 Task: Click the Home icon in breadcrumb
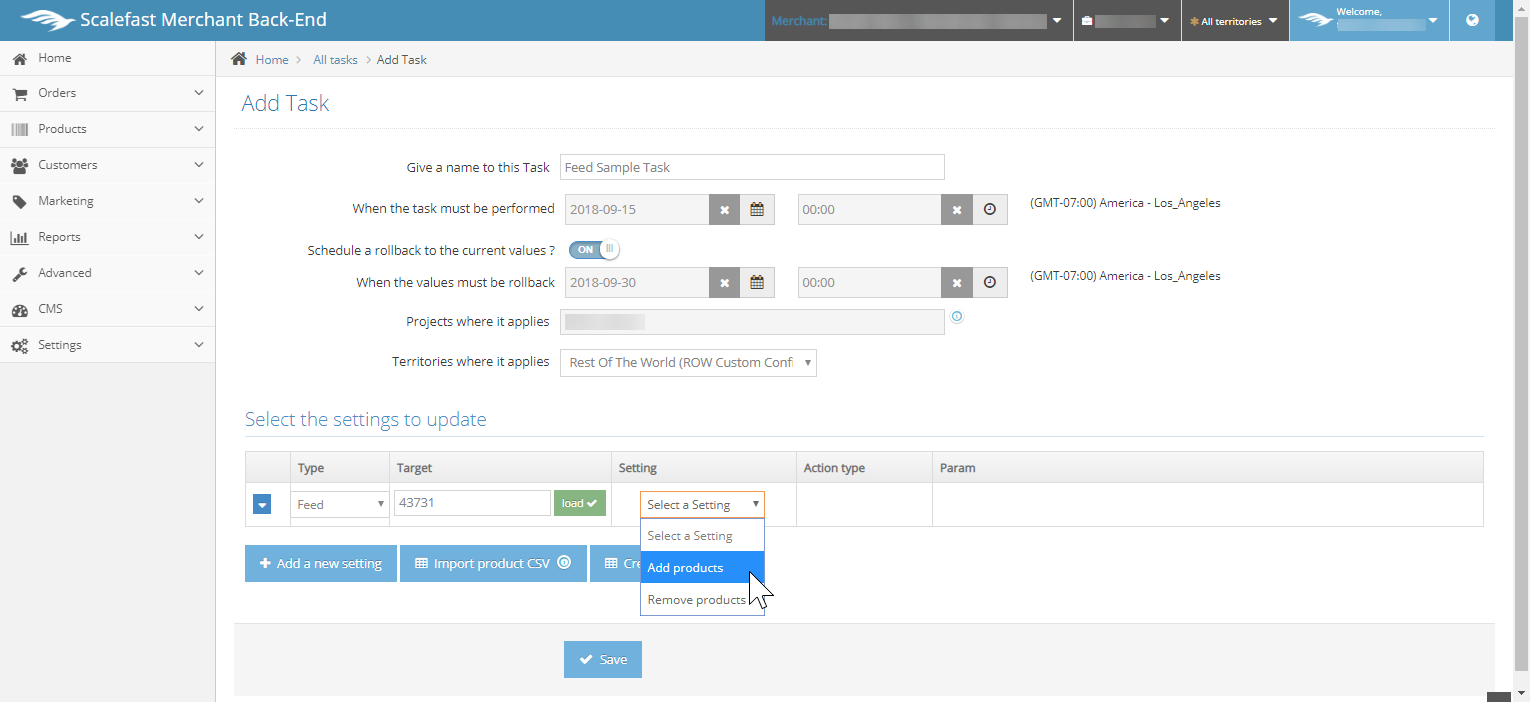pyautogui.click(x=239, y=59)
